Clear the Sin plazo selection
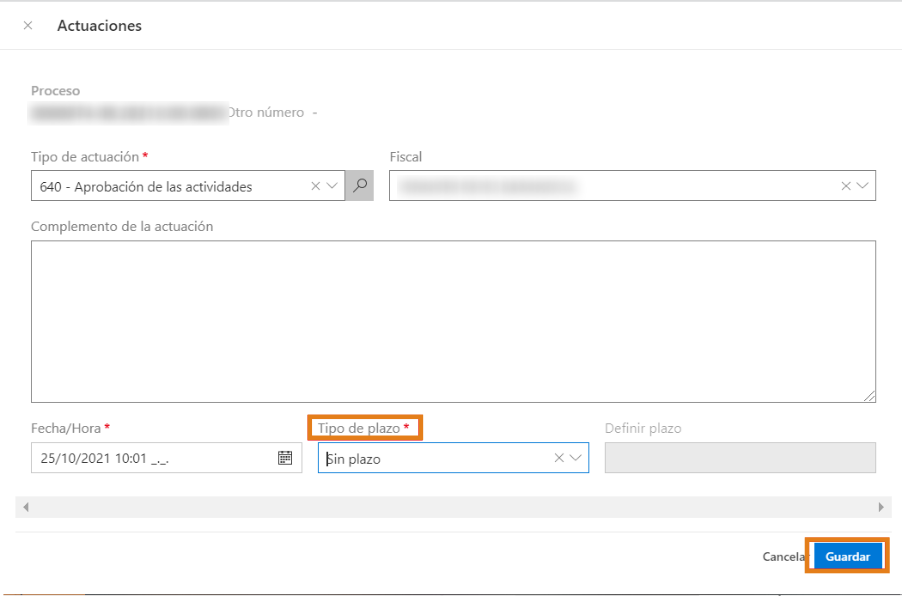This screenshot has width=902, height=596. (559, 458)
